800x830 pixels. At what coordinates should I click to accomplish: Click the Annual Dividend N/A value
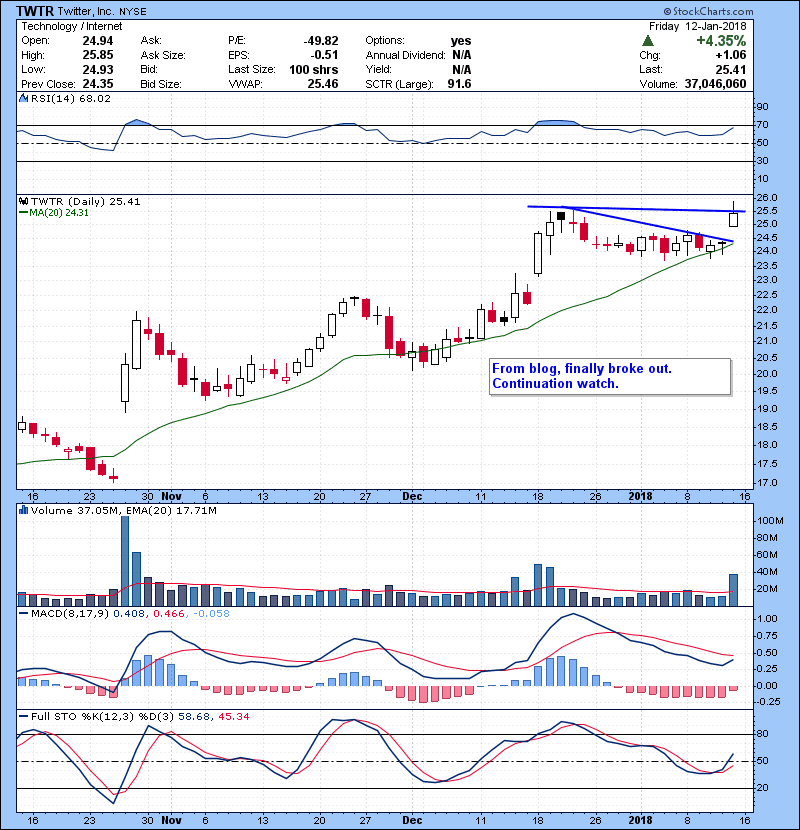coord(462,55)
